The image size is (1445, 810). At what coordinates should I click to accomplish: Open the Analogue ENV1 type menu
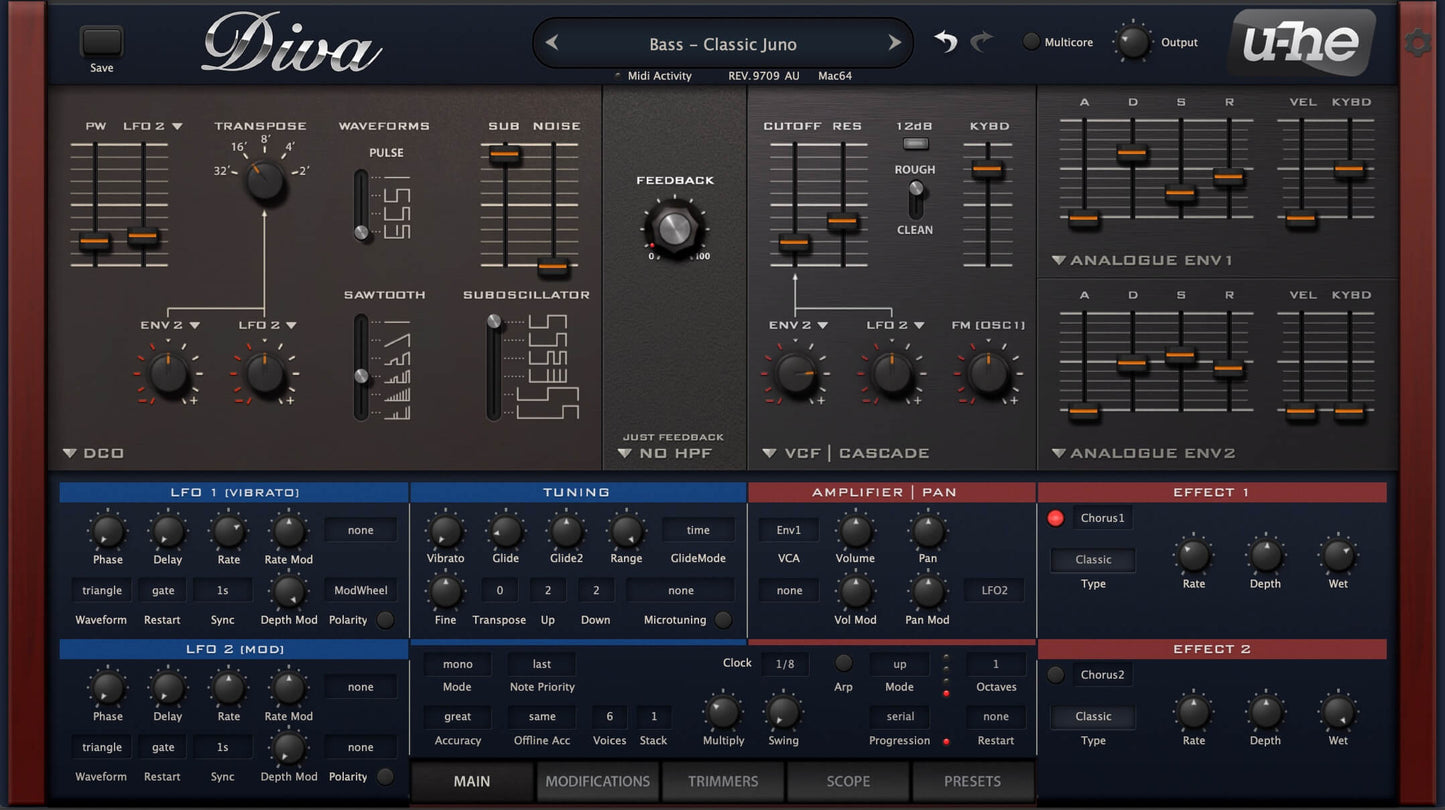[x=1142, y=260]
